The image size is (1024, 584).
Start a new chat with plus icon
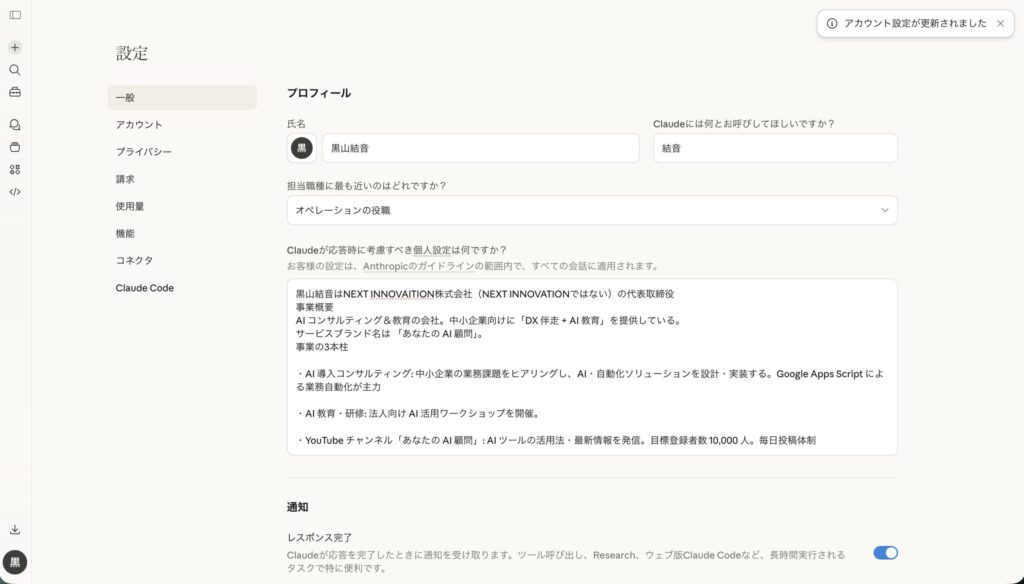15,47
